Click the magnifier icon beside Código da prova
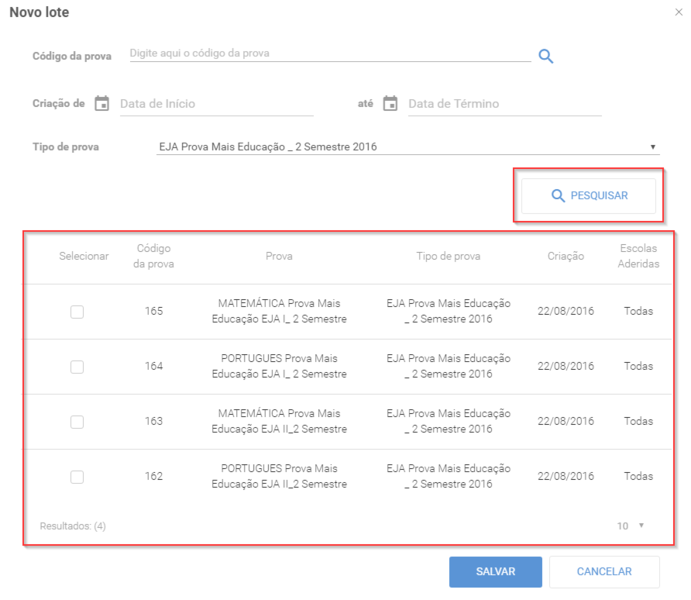The height and width of the screenshot is (600, 691). click(x=546, y=56)
